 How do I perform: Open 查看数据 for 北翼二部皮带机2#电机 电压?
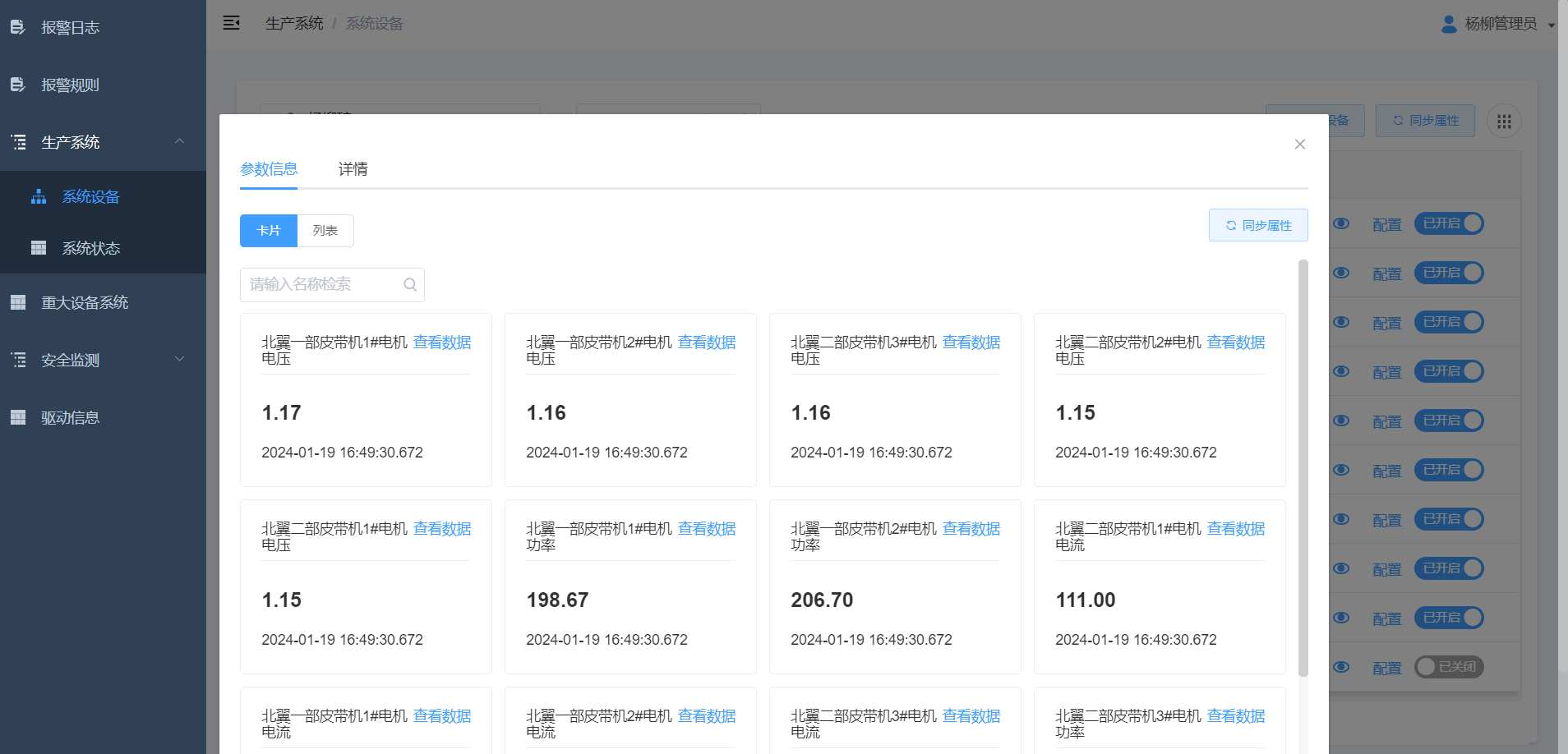[1236, 343]
